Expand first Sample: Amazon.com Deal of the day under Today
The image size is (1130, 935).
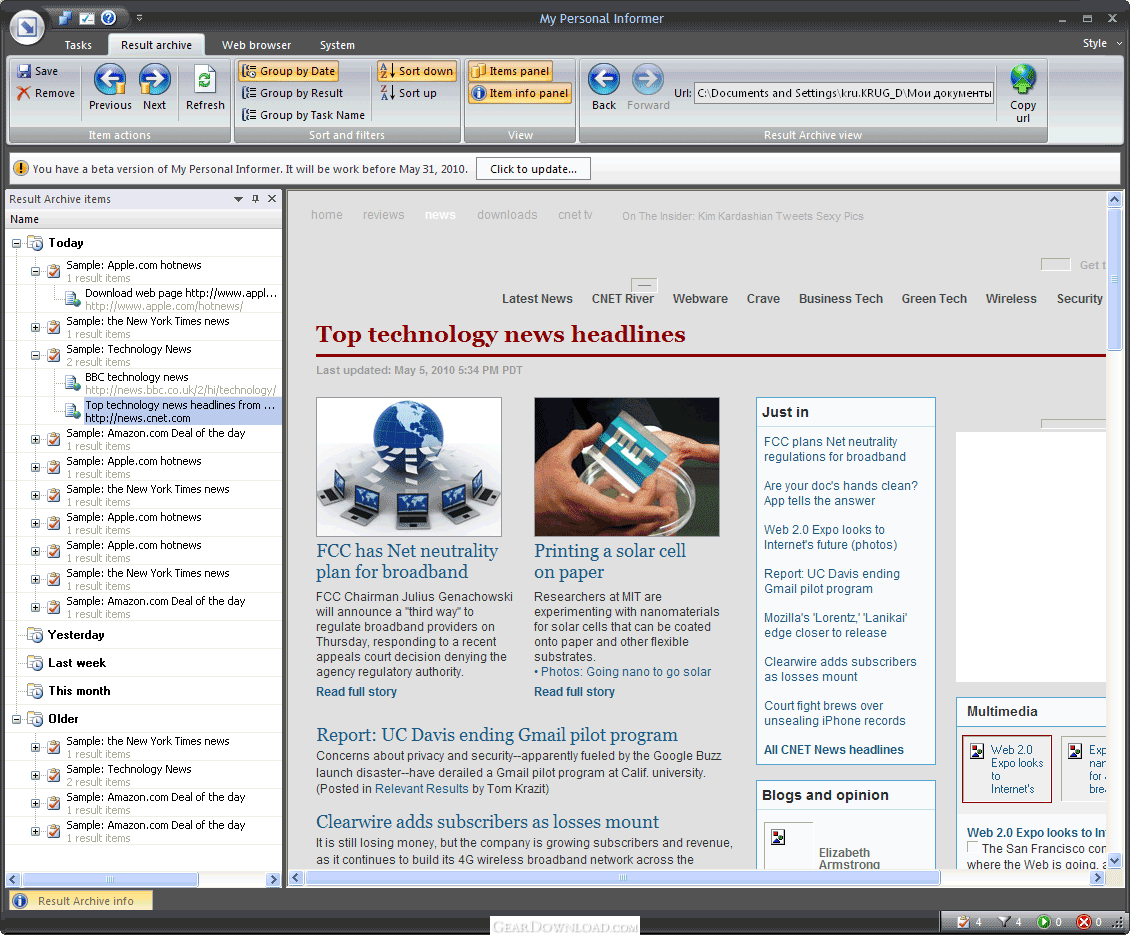click(x=35, y=439)
